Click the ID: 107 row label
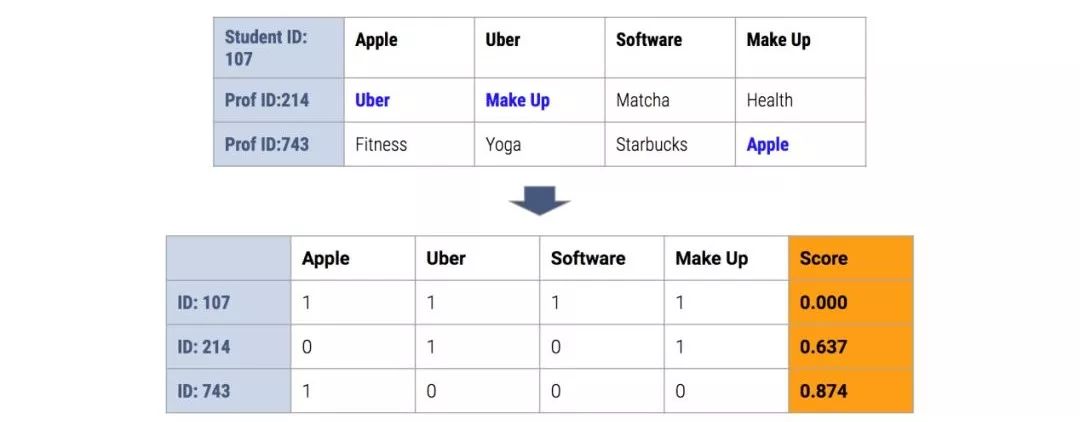This screenshot has width=1080, height=422. tap(204, 302)
